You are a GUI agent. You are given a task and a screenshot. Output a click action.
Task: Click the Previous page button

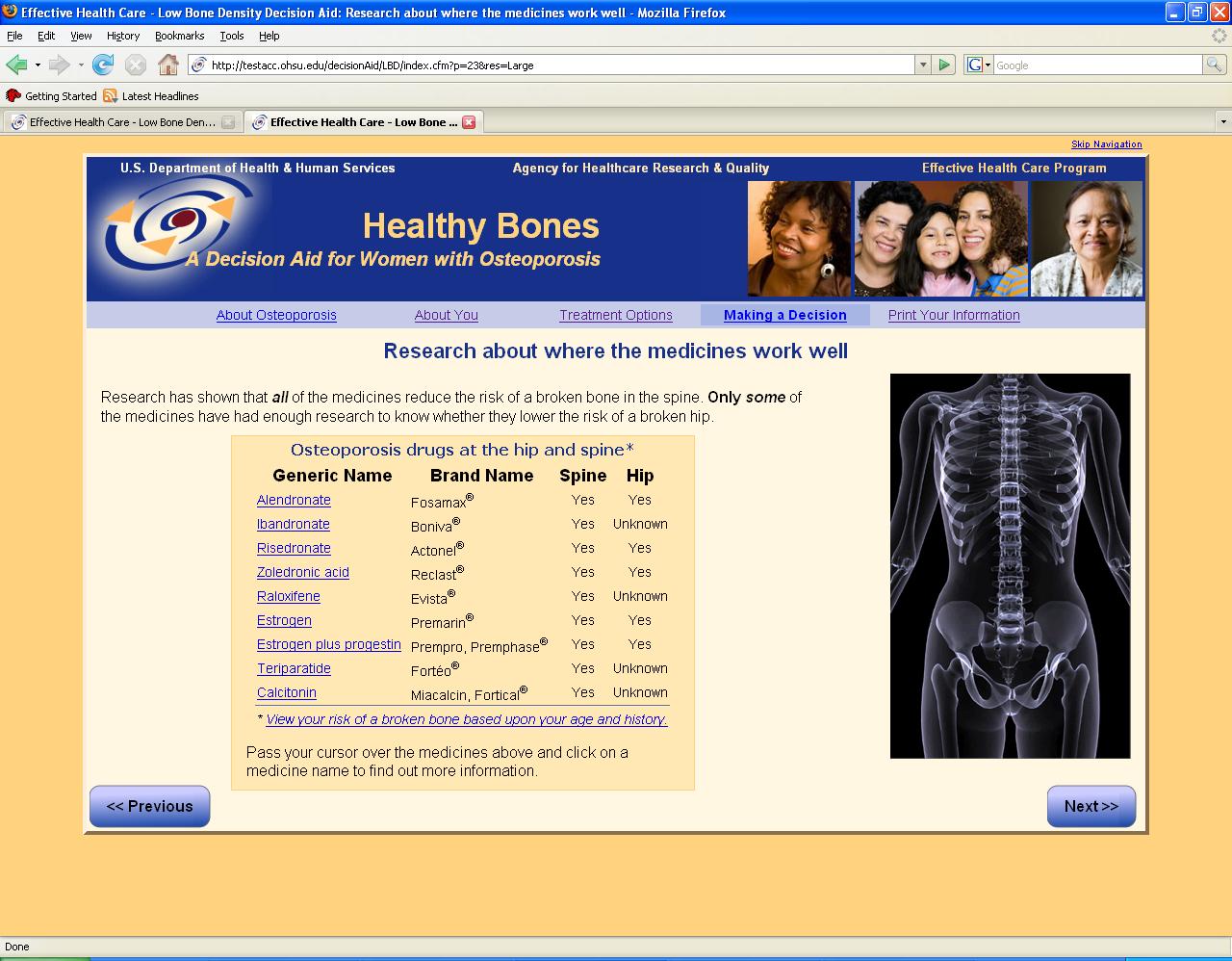[149, 806]
